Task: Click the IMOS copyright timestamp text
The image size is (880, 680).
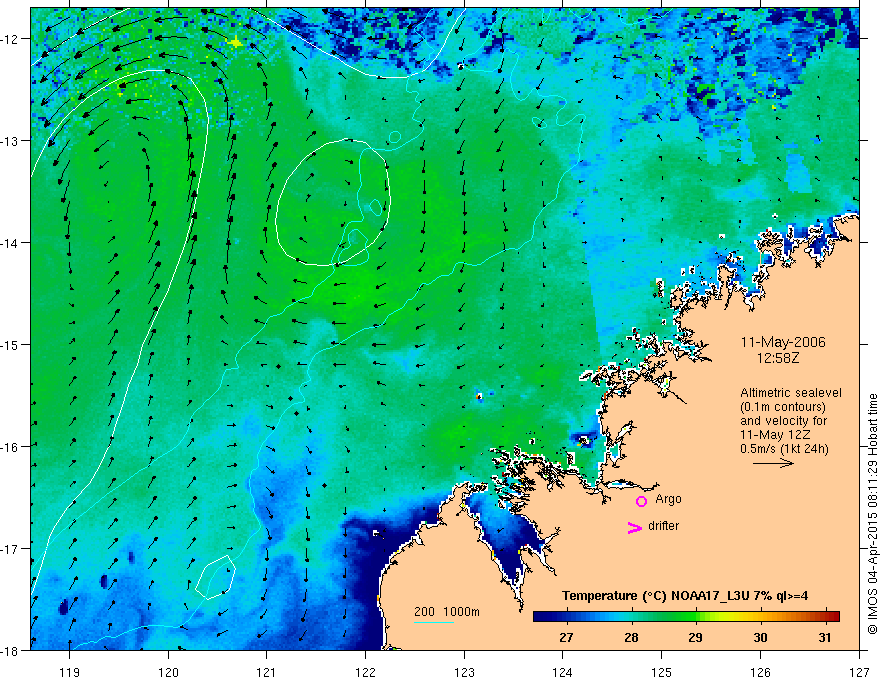Action: (x=872, y=514)
